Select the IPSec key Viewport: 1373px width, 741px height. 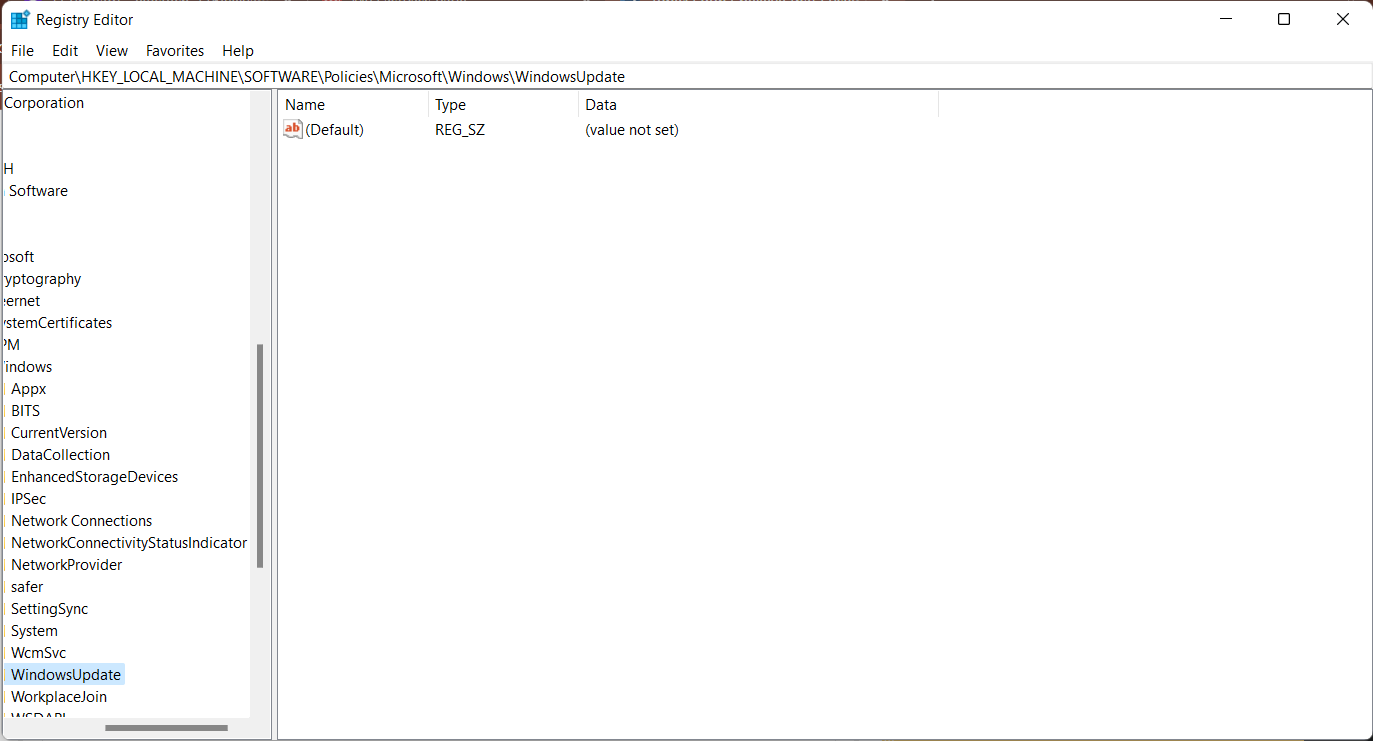pyautogui.click(x=29, y=499)
